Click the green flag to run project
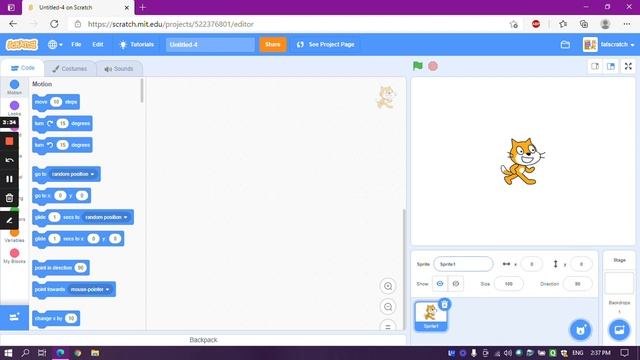Viewport: 640px width, 360px height. tap(418, 66)
